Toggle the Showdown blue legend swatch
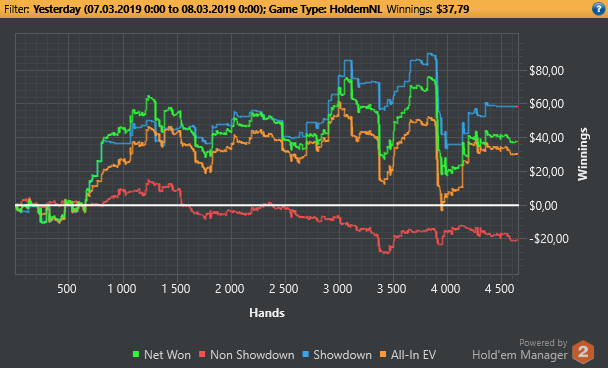Viewport: 608px width, 368px height. (x=306, y=354)
